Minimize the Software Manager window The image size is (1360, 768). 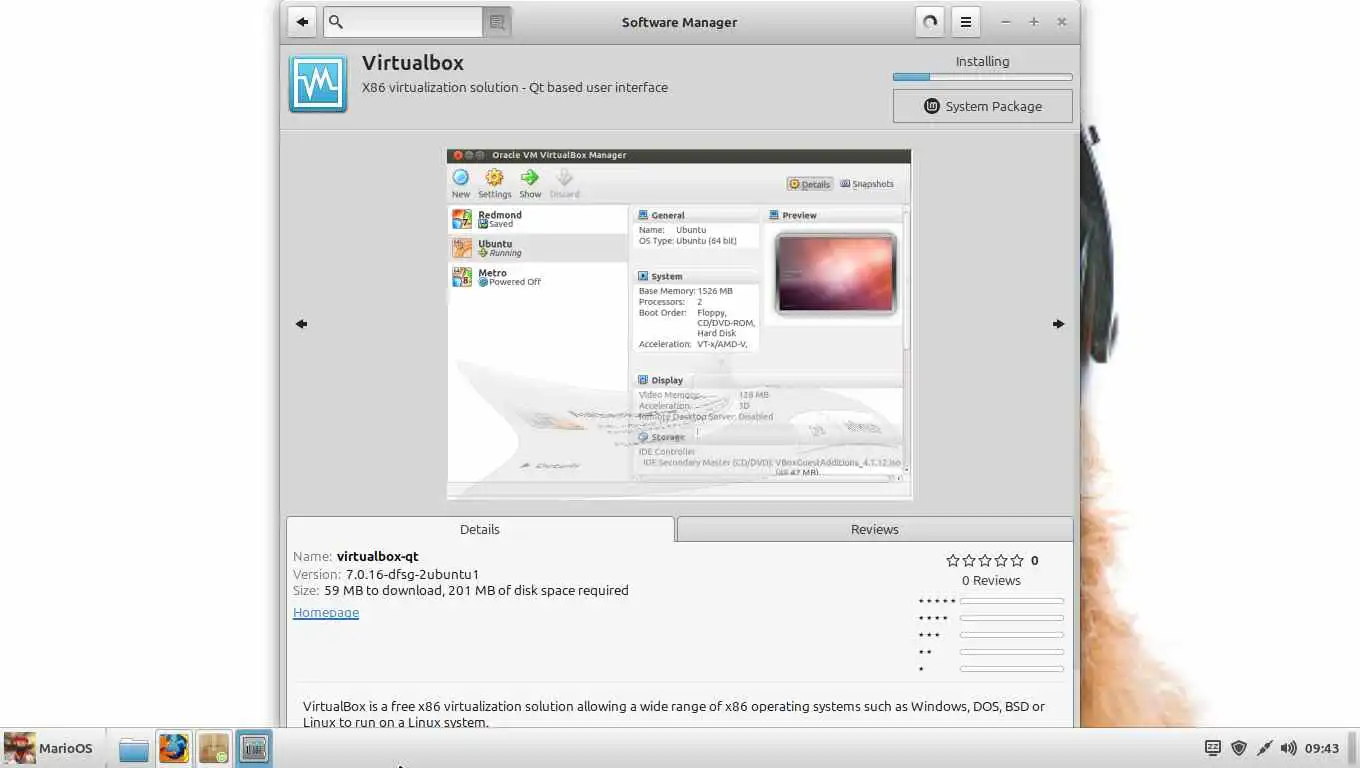click(x=1006, y=22)
